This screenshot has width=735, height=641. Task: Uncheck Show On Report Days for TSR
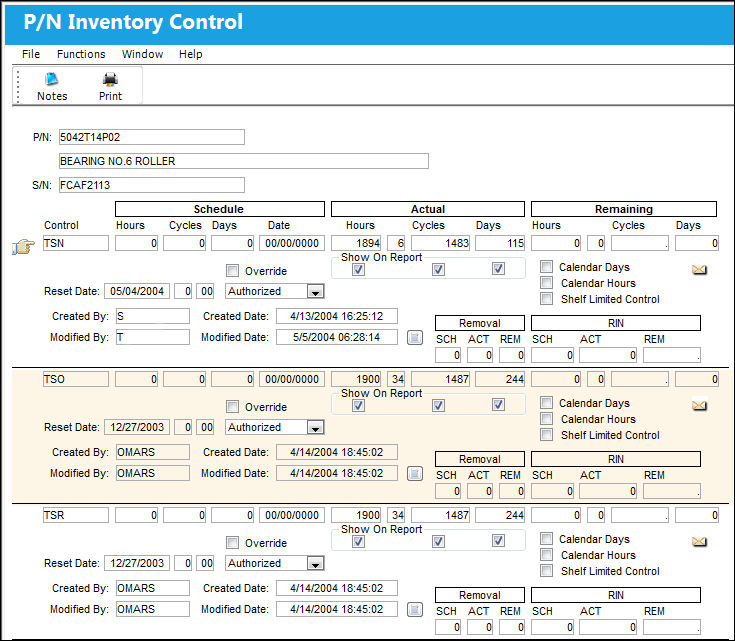click(498, 541)
